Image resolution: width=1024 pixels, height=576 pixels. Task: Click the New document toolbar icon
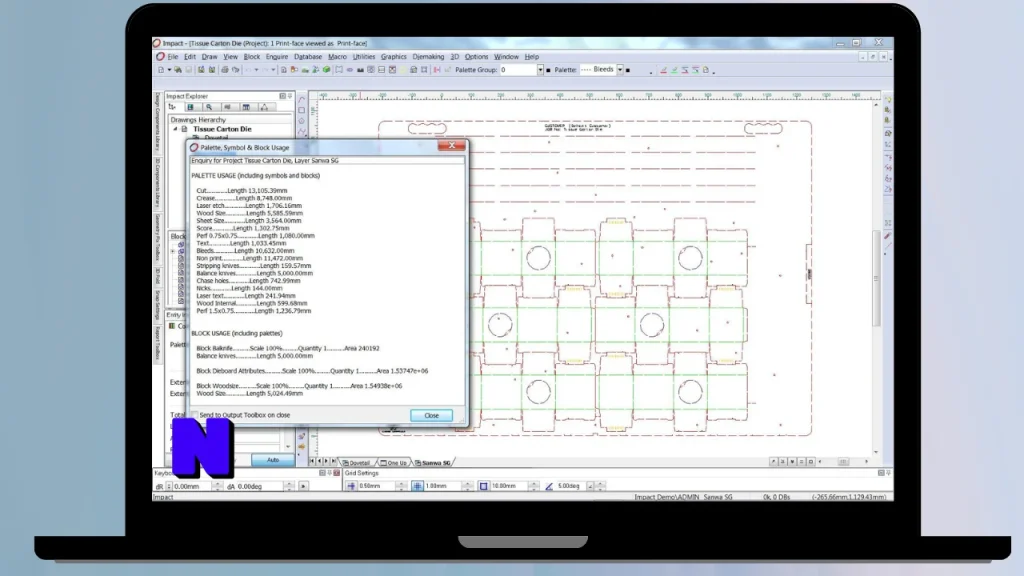(x=161, y=70)
